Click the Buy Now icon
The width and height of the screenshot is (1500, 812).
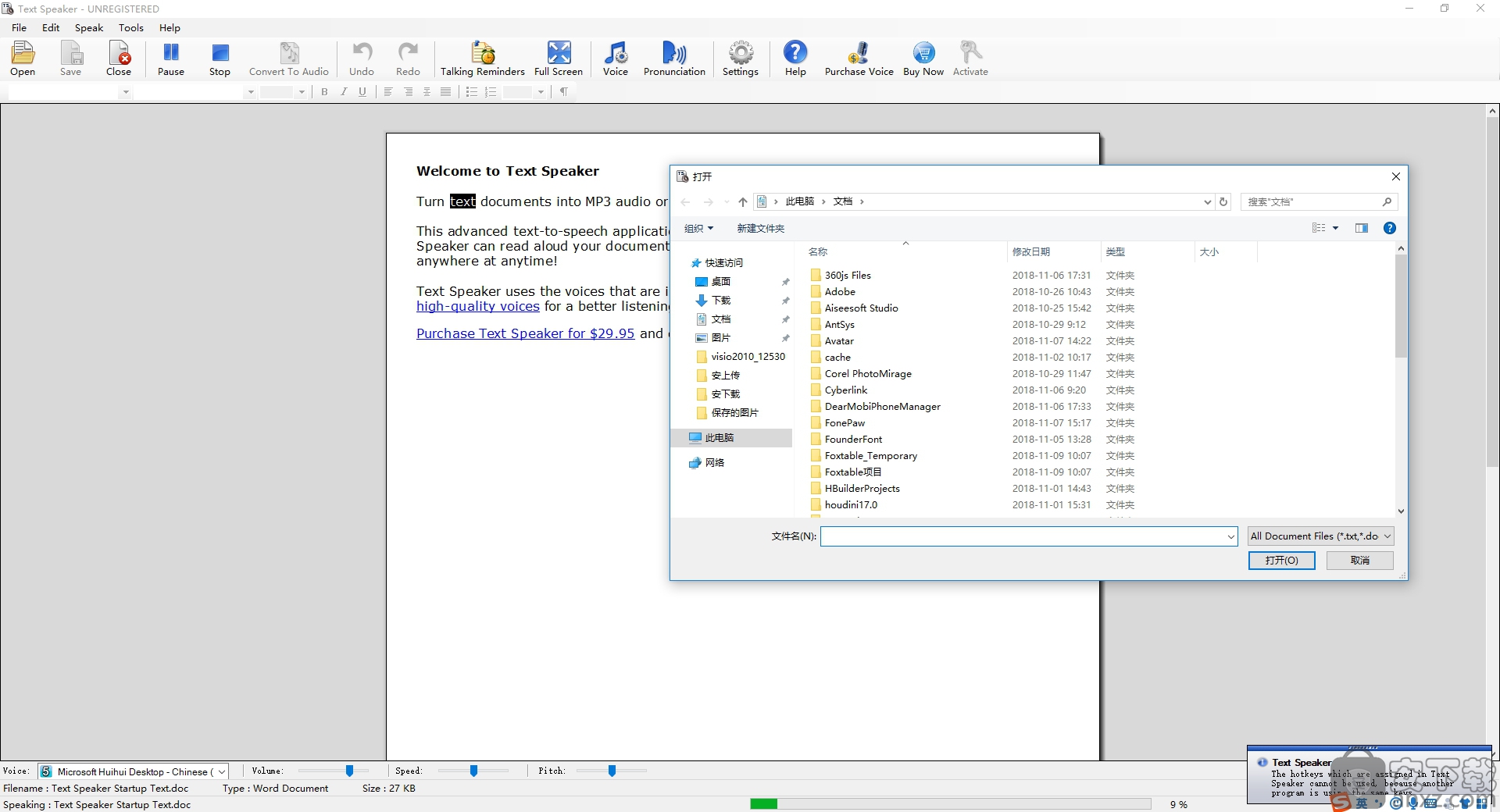[x=923, y=59]
